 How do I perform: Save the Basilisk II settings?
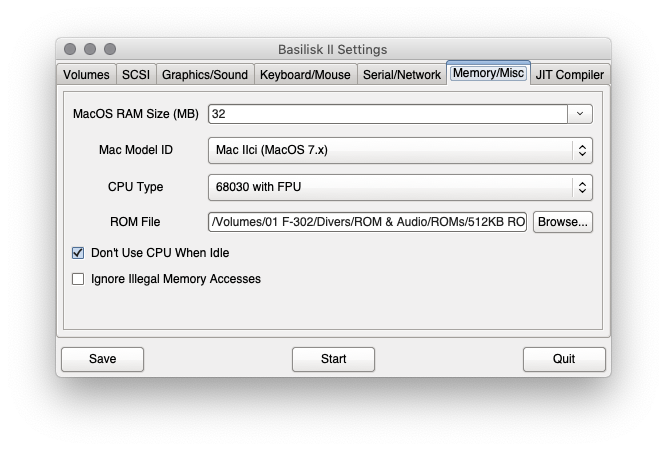(x=103, y=359)
